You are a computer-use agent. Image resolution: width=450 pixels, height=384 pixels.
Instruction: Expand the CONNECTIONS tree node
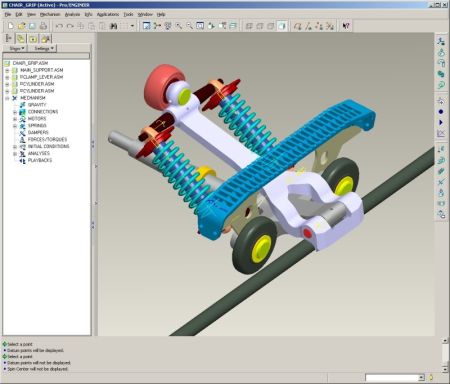(x=15, y=112)
